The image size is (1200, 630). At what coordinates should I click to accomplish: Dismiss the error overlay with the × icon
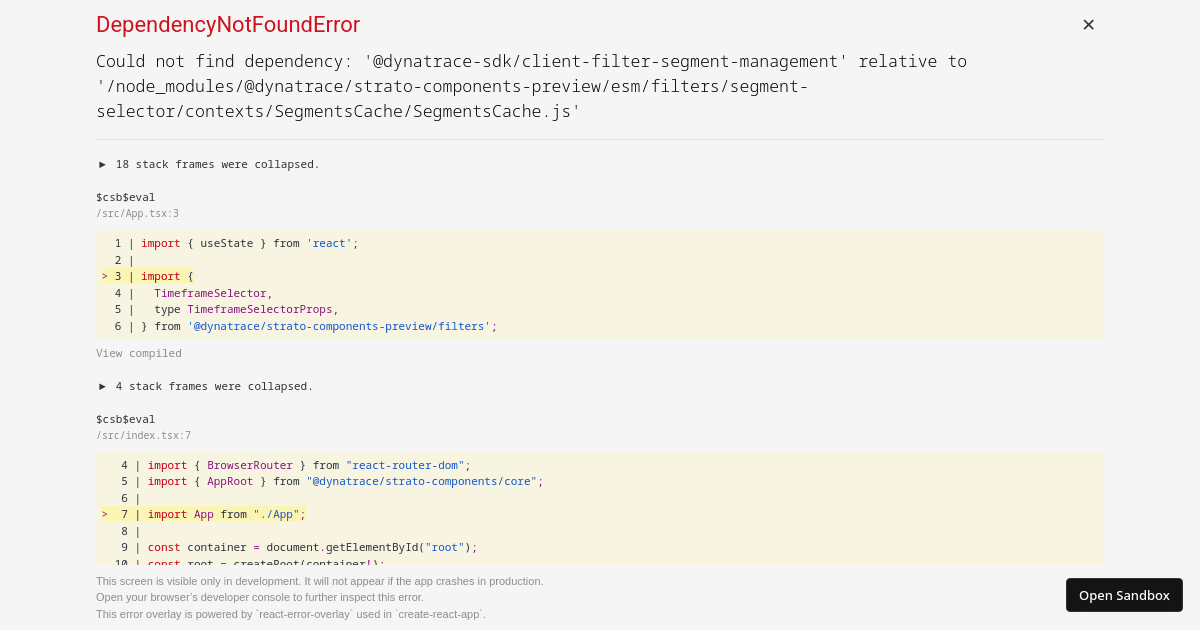pos(1088,24)
